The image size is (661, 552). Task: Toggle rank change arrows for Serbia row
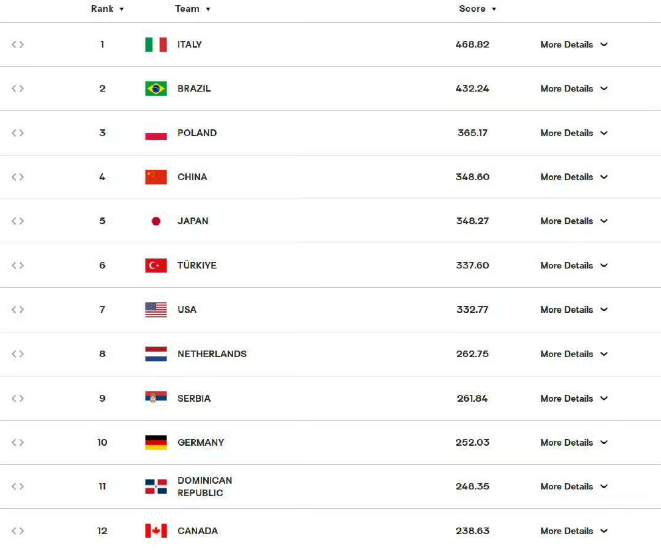[x=18, y=398]
